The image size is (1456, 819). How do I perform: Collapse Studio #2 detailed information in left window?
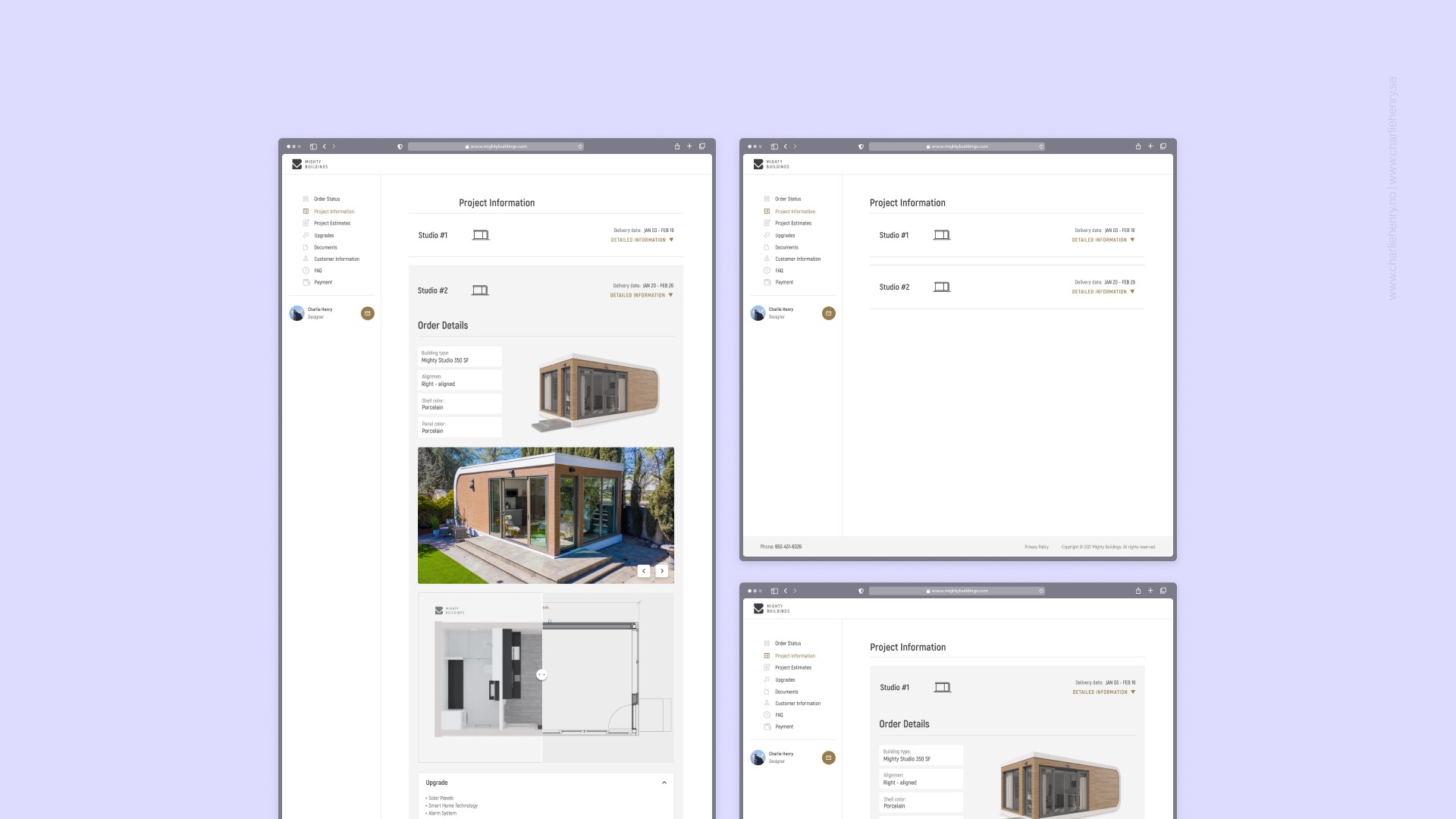pos(642,295)
